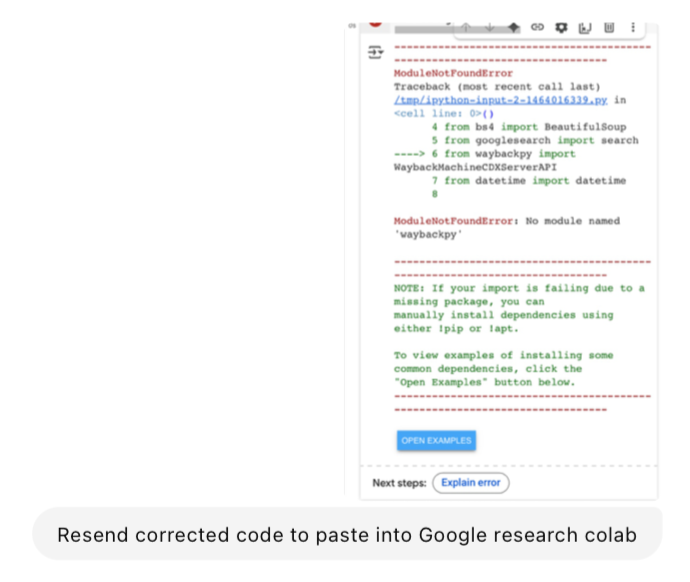Click the OPEN EXAMPLES button
This screenshot has width=690, height=582.
coord(436,440)
